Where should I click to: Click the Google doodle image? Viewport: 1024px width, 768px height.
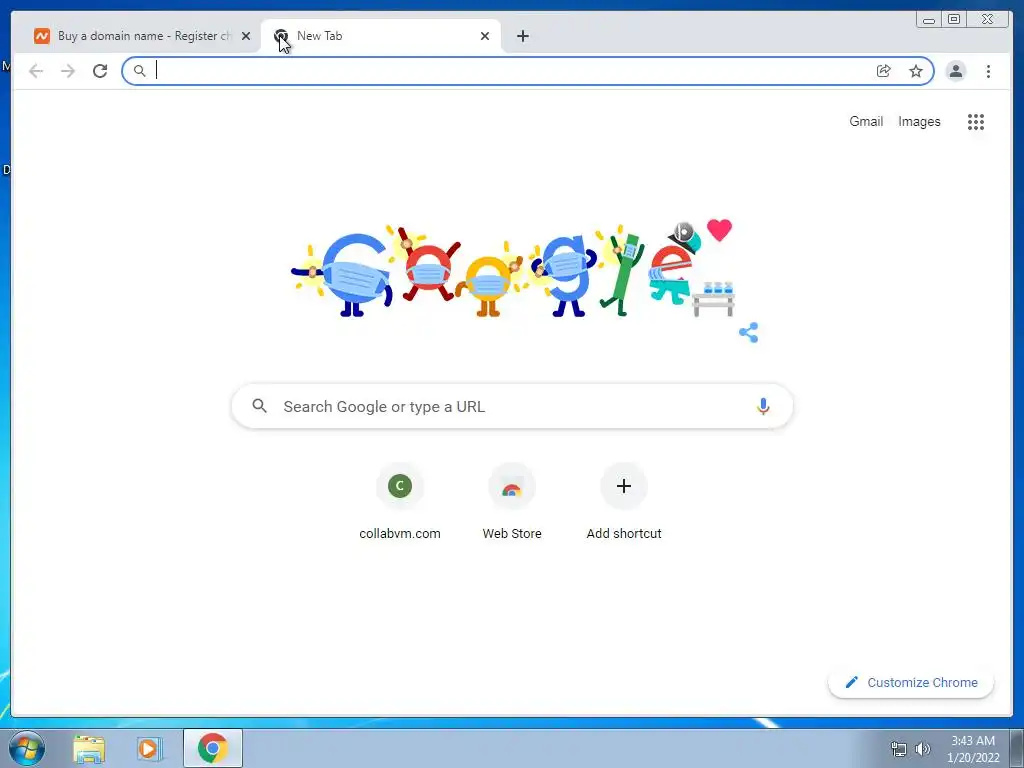[512, 269]
